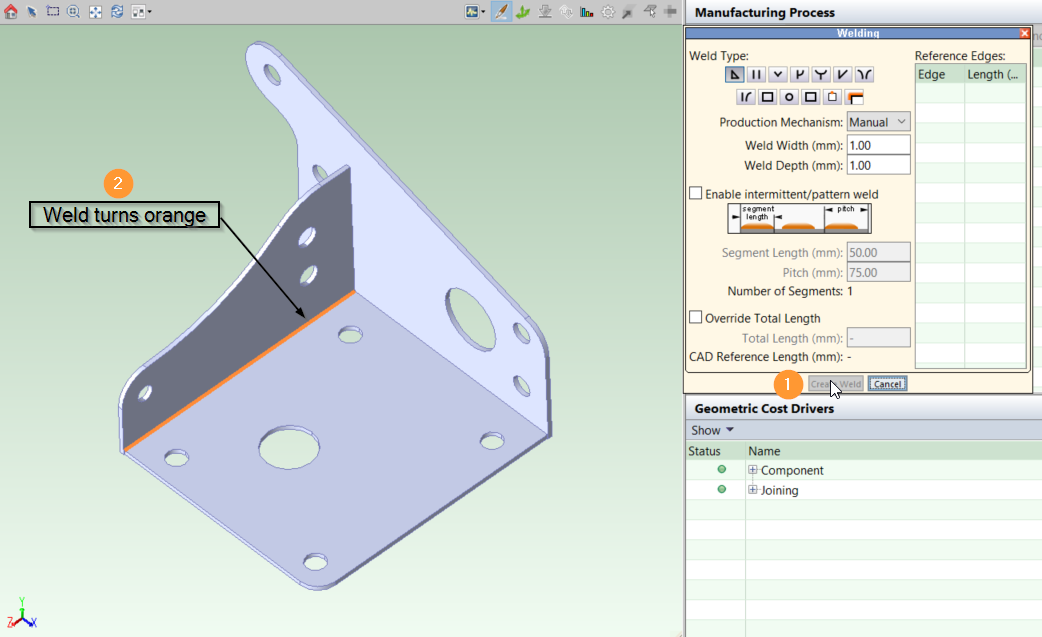1042x637 pixels.
Task: Select the Y-shaped weld type icon
Action: [821, 74]
